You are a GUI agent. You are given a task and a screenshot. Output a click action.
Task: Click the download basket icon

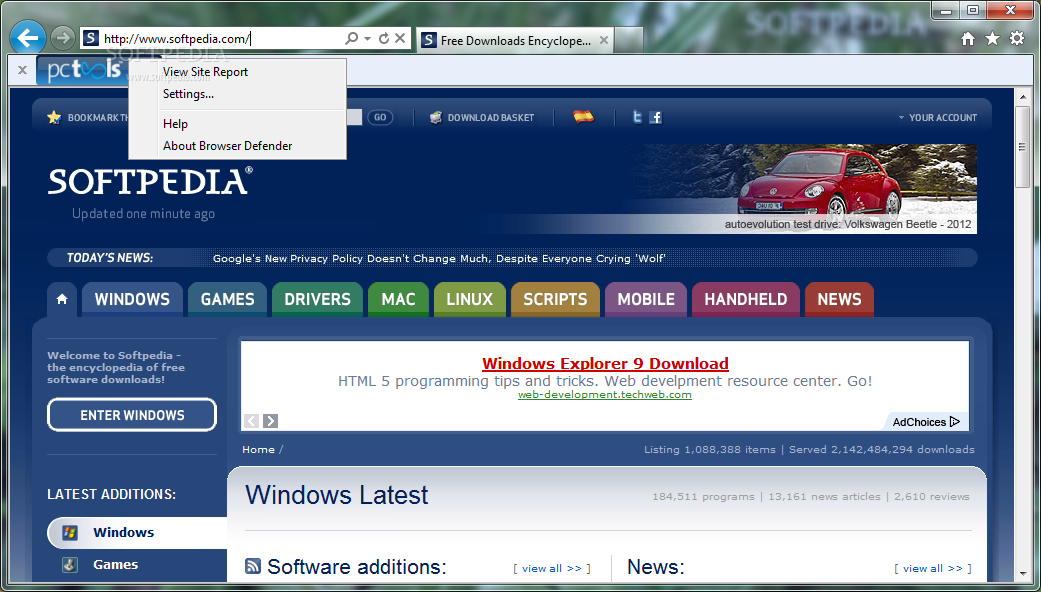click(436, 117)
